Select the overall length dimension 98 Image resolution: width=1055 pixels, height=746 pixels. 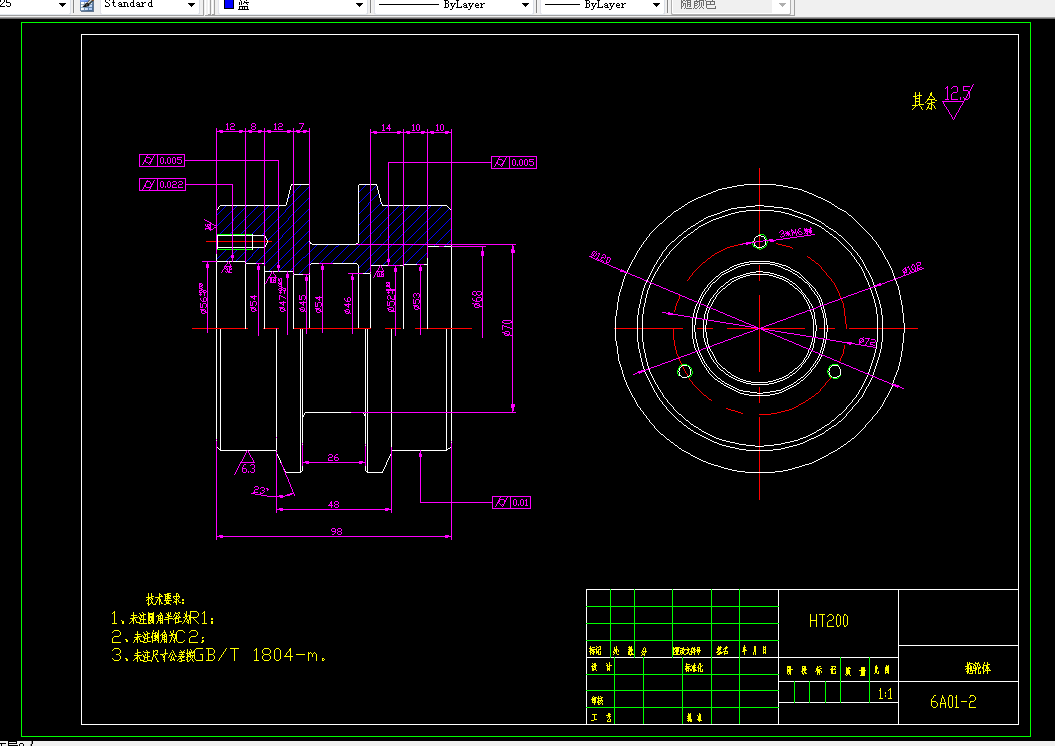click(x=336, y=531)
